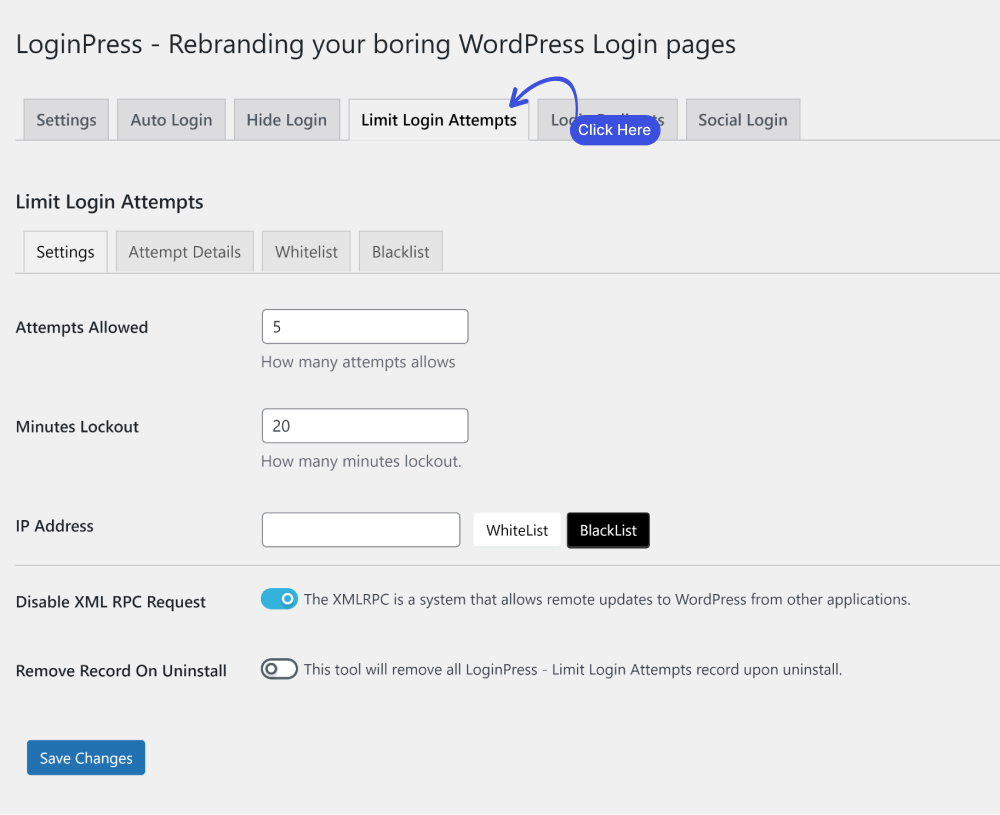This screenshot has width=1000, height=815.
Task: Click the uninstall record removal description text
Action: (573, 670)
